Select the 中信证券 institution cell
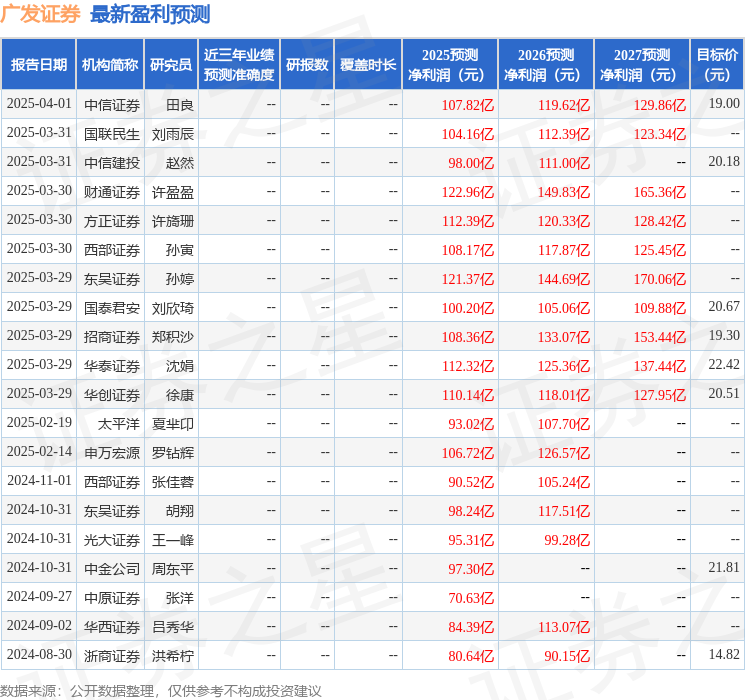 112,105
